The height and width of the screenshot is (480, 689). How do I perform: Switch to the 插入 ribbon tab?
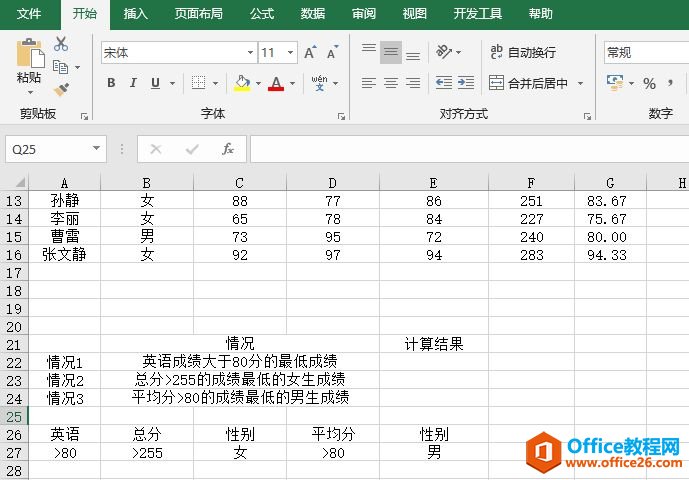coord(135,14)
